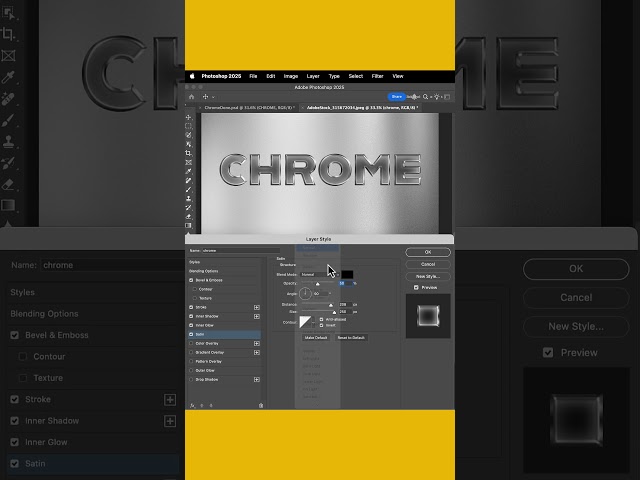Toggle the Invert checkbox
Image resolution: width=640 pixels, height=480 pixels.
pyautogui.click(x=321, y=325)
